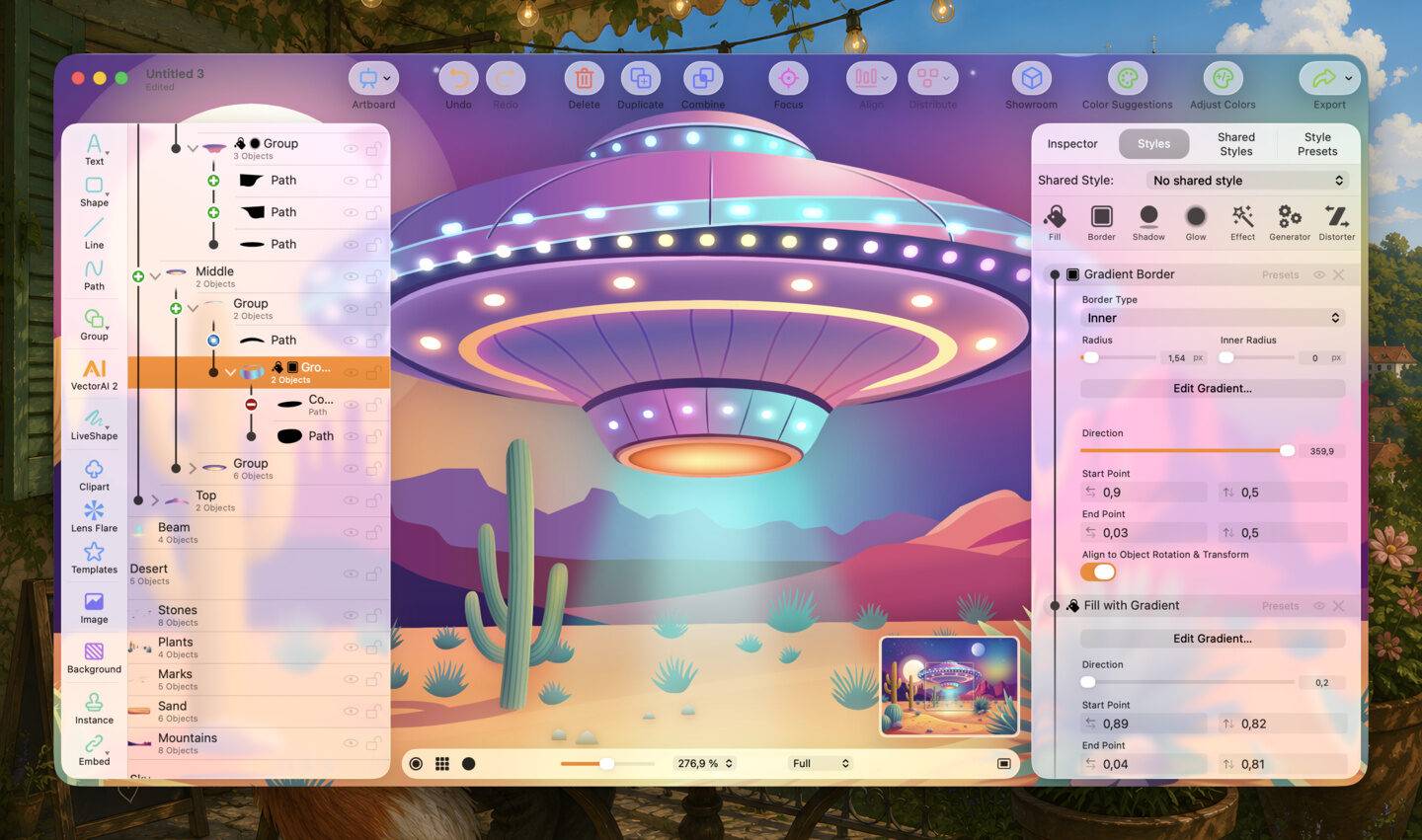Lock the Plants layer
1422x840 pixels.
pyautogui.click(x=374, y=648)
